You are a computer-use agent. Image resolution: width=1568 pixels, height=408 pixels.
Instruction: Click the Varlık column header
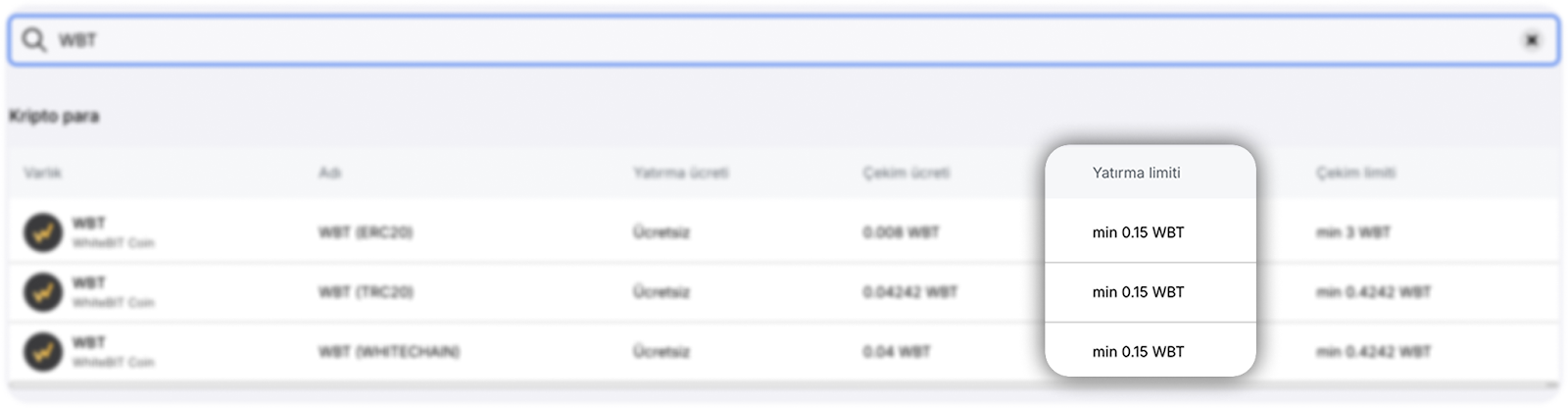point(42,173)
